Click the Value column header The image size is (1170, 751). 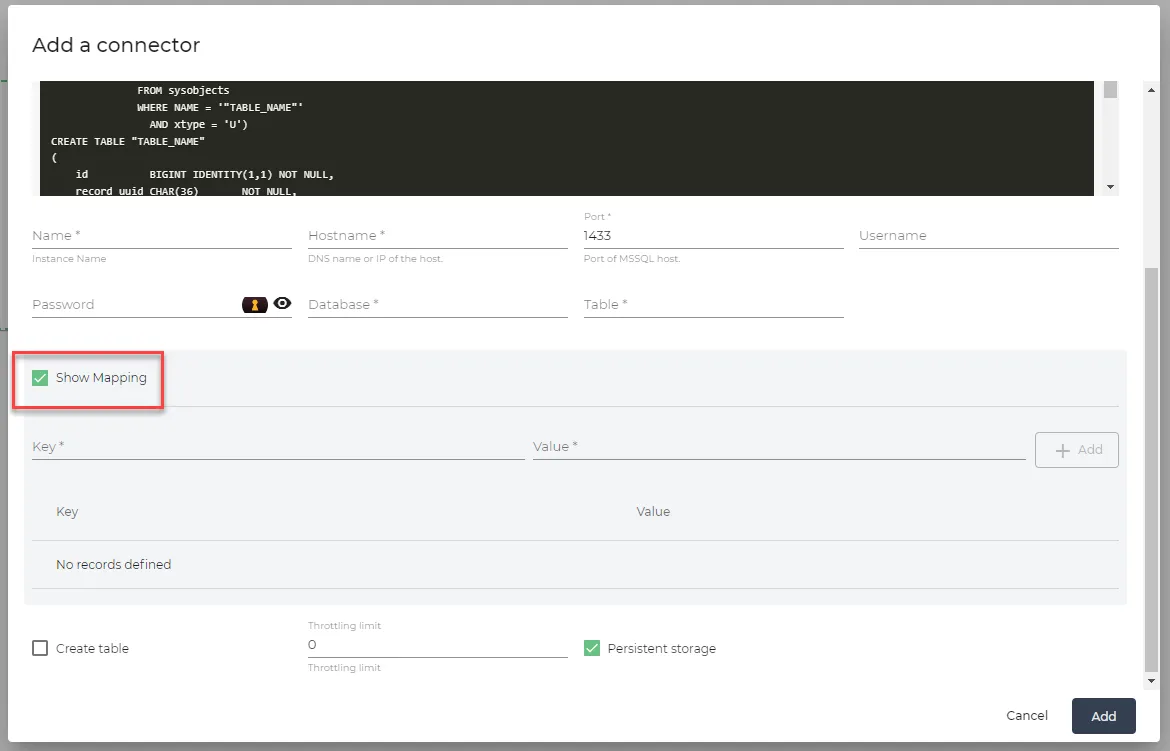653,511
